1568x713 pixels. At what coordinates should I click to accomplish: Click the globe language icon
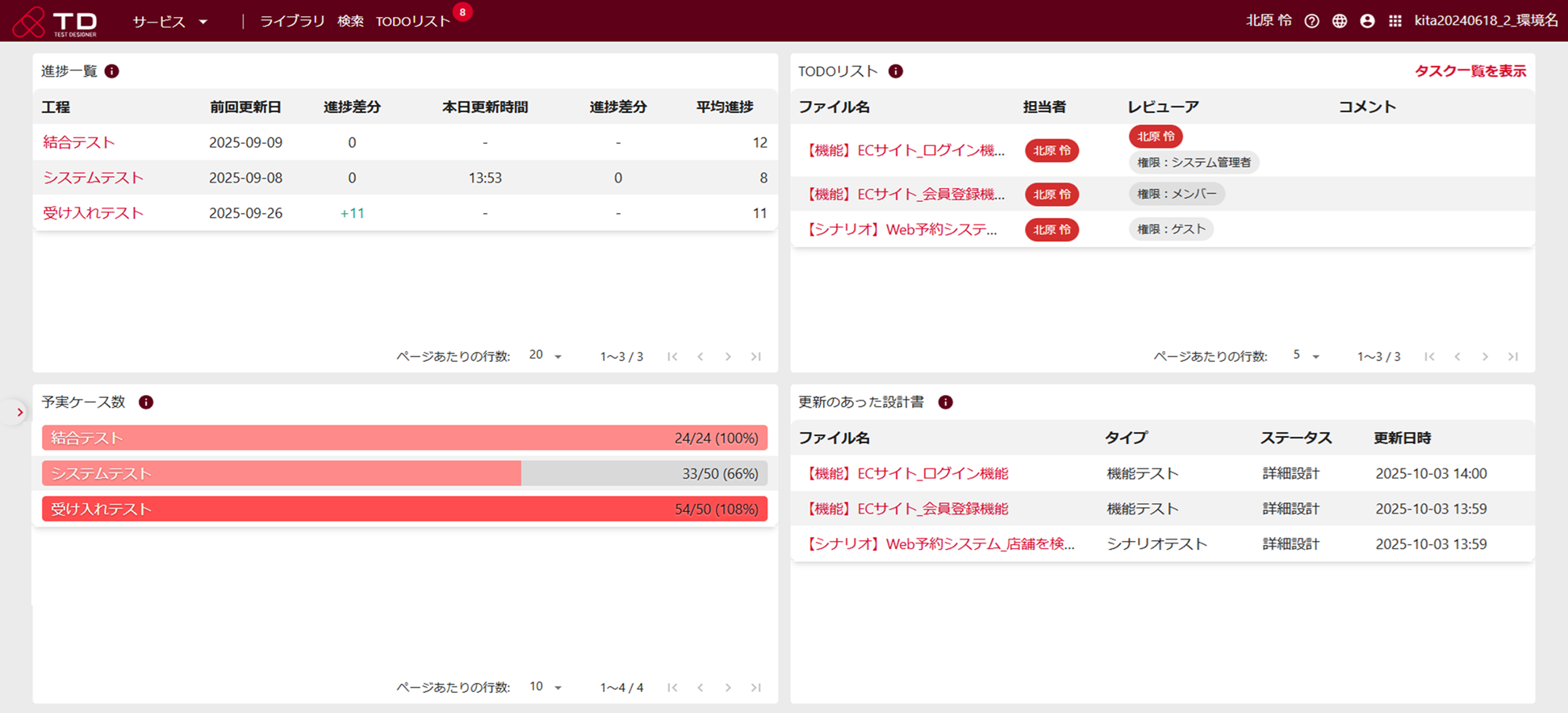(x=1340, y=21)
